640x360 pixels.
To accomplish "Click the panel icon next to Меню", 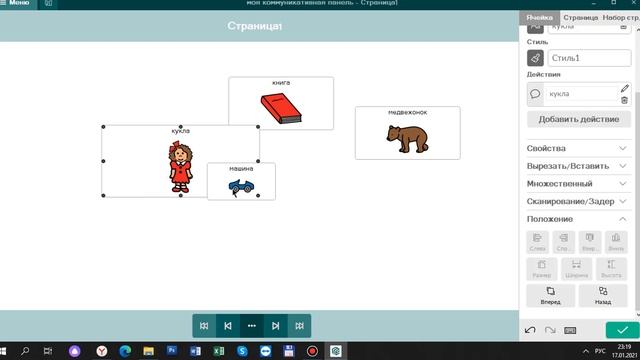I will (x=48, y=3).
